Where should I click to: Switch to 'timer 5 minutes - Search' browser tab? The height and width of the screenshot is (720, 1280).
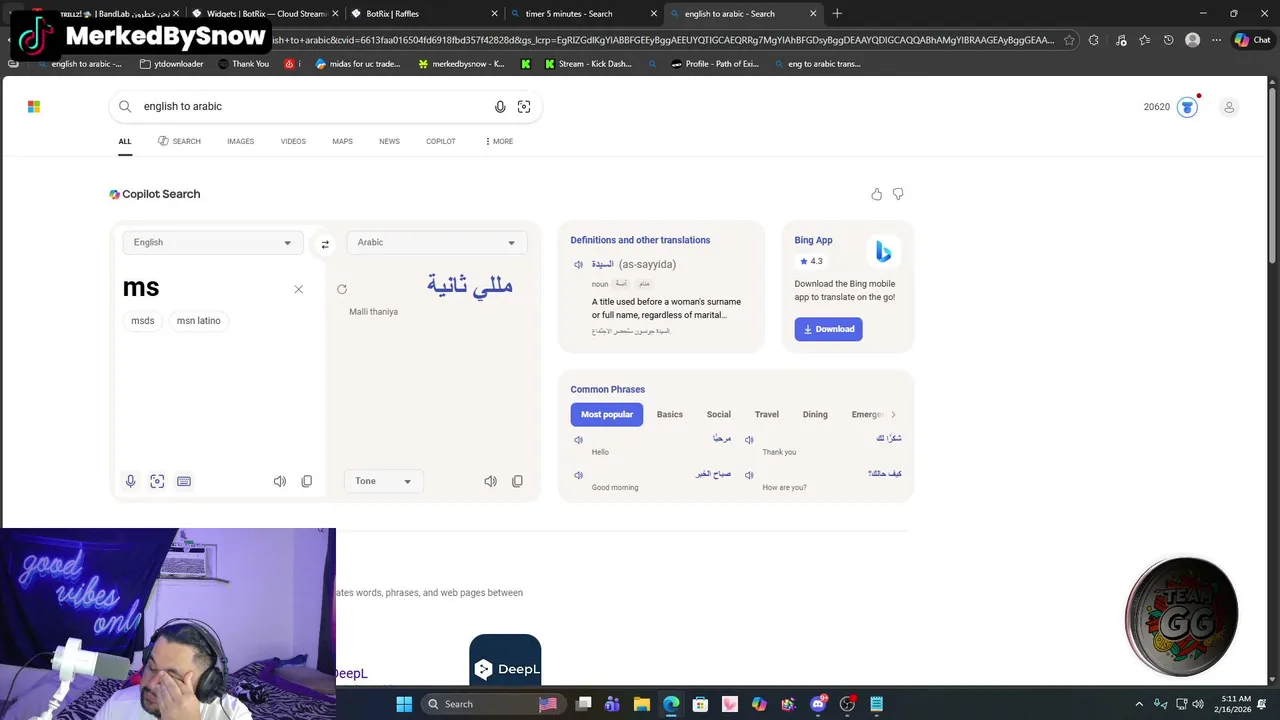pyautogui.click(x=582, y=14)
